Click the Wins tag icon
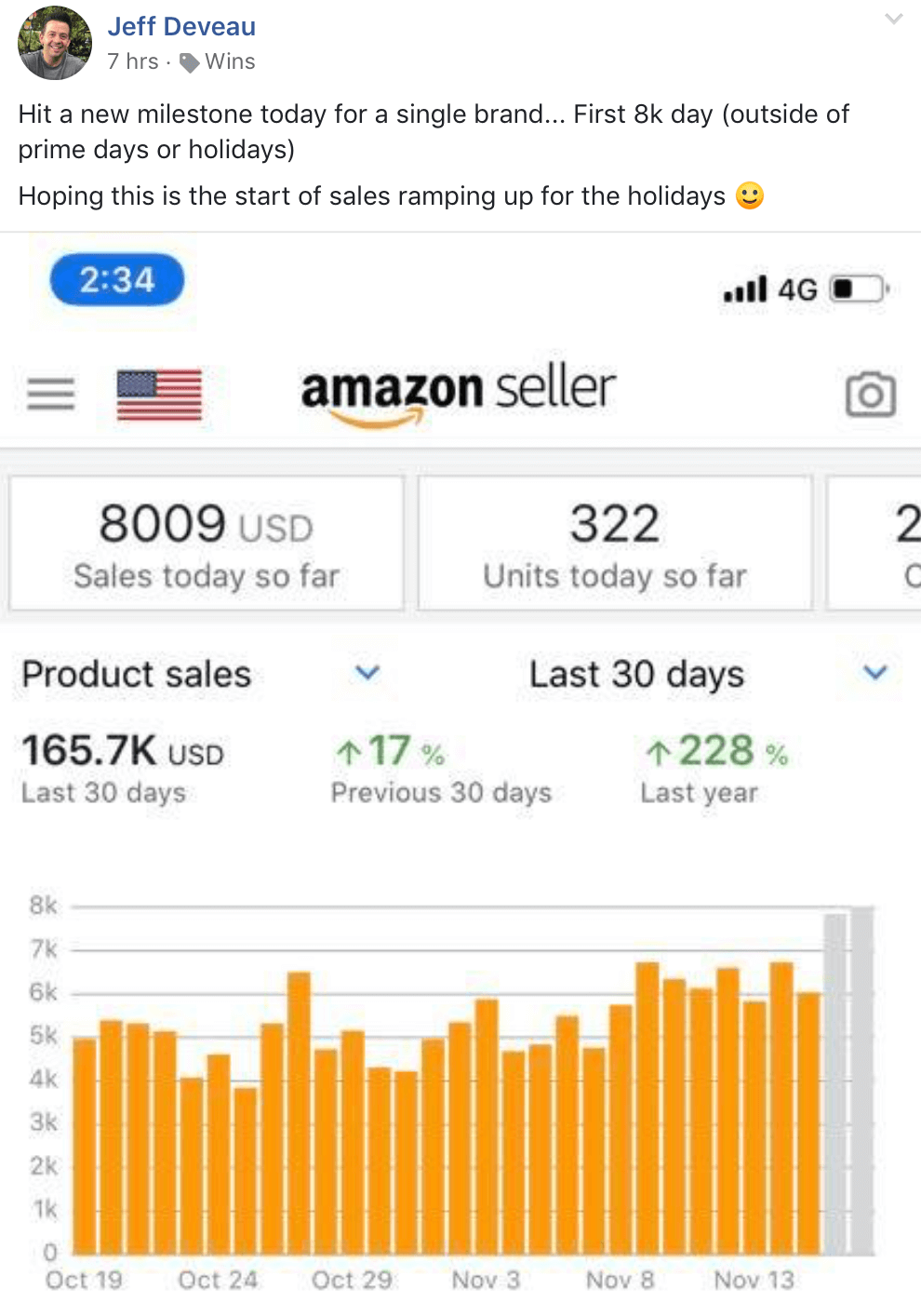 click(190, 62)
